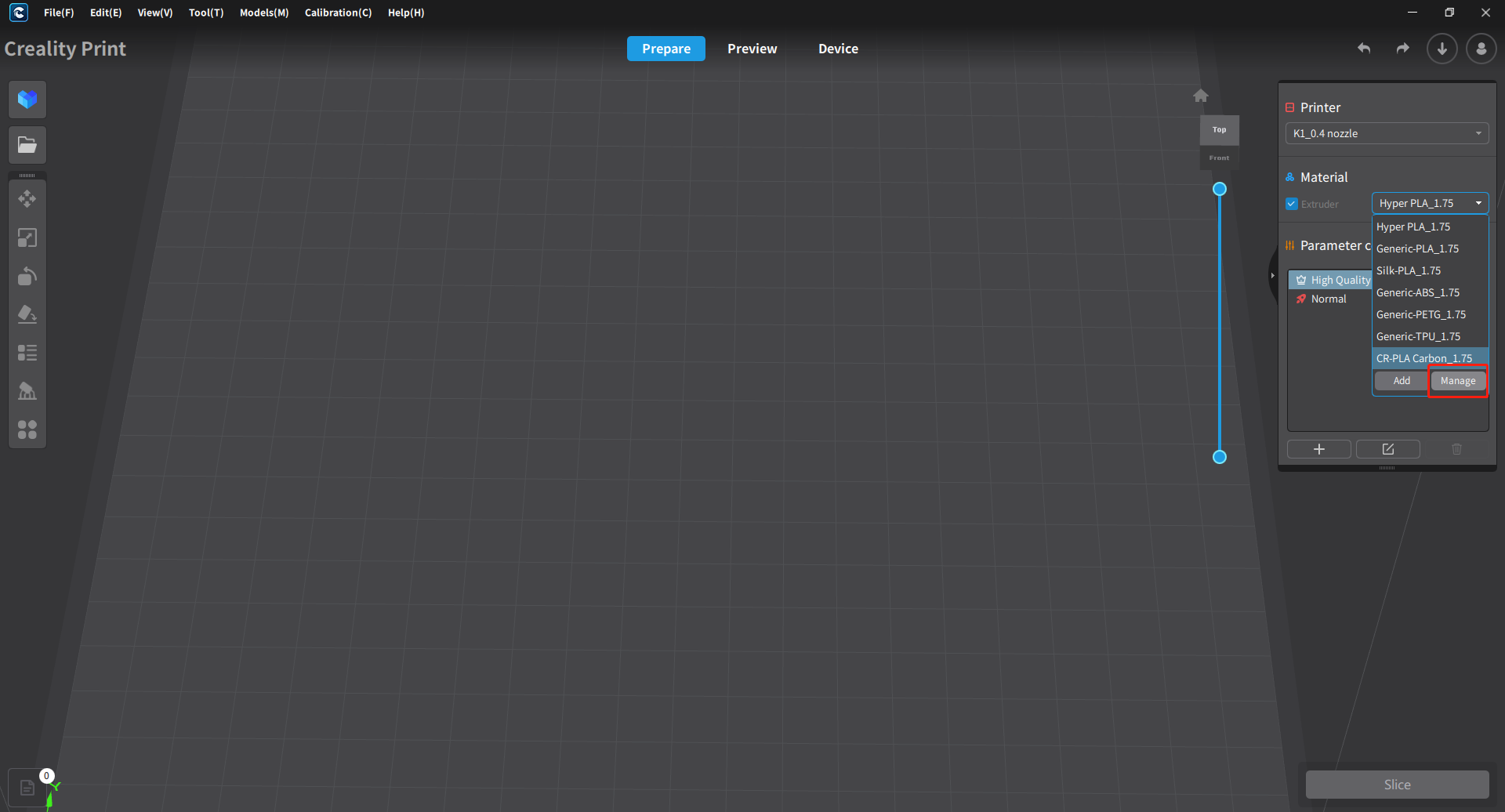Screen dimensions: 1505x812
Task: Open the user account icon
Action: pyautogui.click(x=1481, y=49)
